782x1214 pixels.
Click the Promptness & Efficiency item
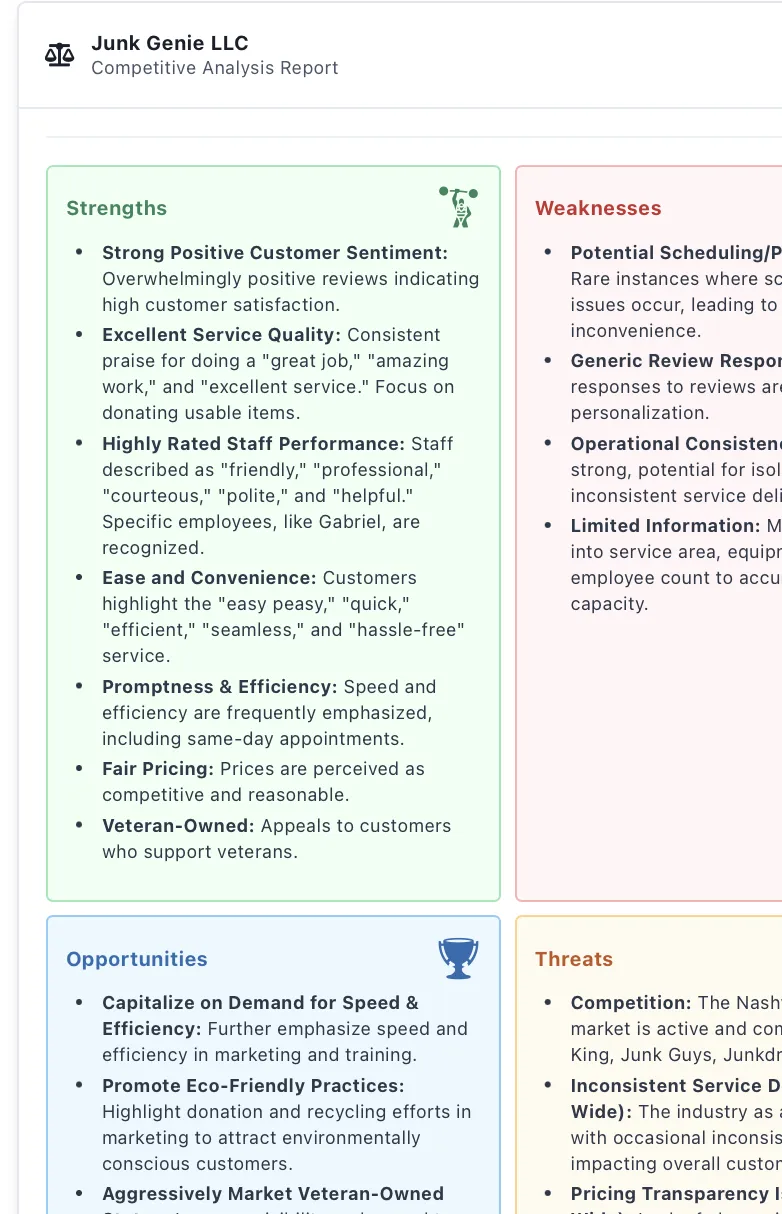[x=219, y=687]
